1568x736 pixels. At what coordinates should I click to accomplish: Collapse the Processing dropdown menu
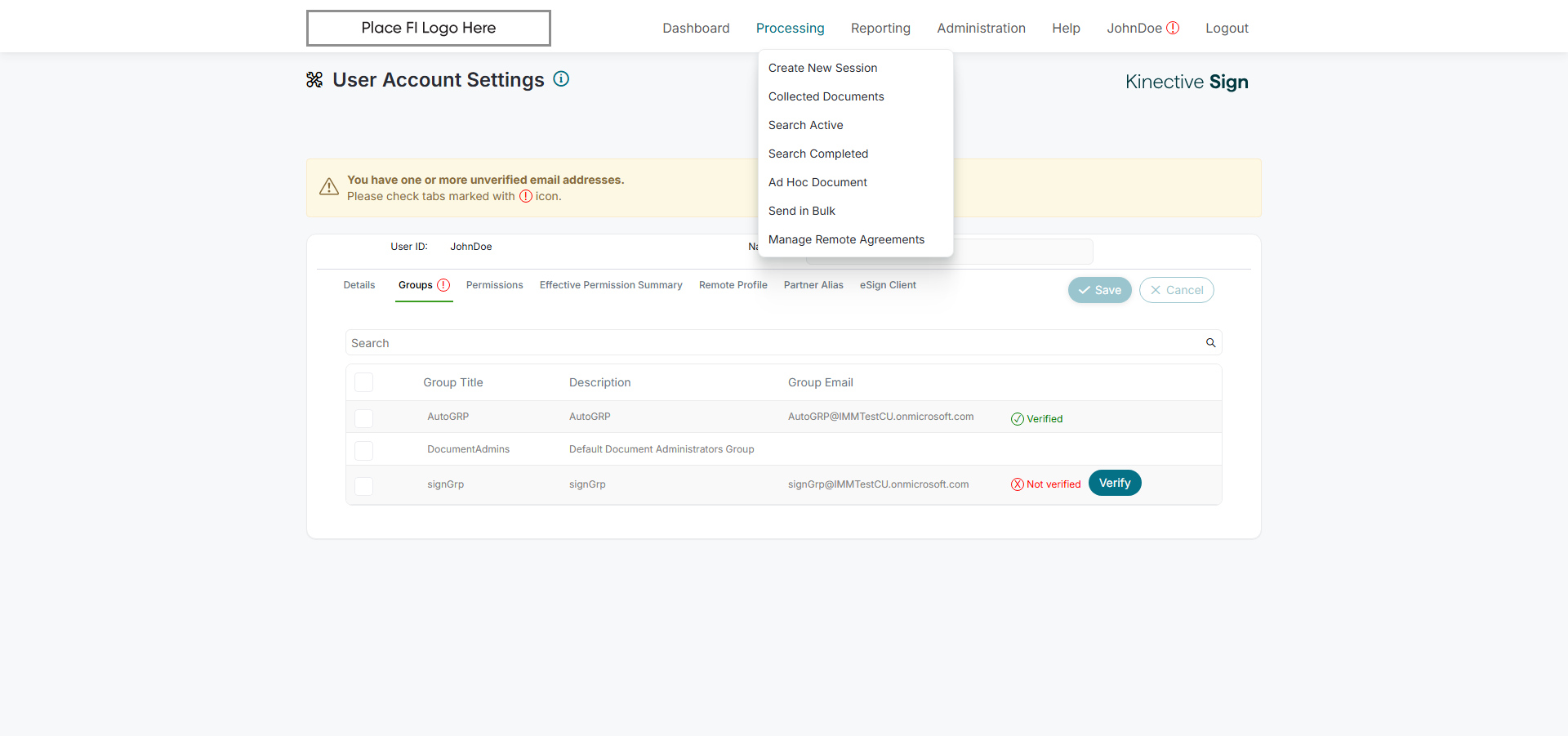tap(790, 28)
